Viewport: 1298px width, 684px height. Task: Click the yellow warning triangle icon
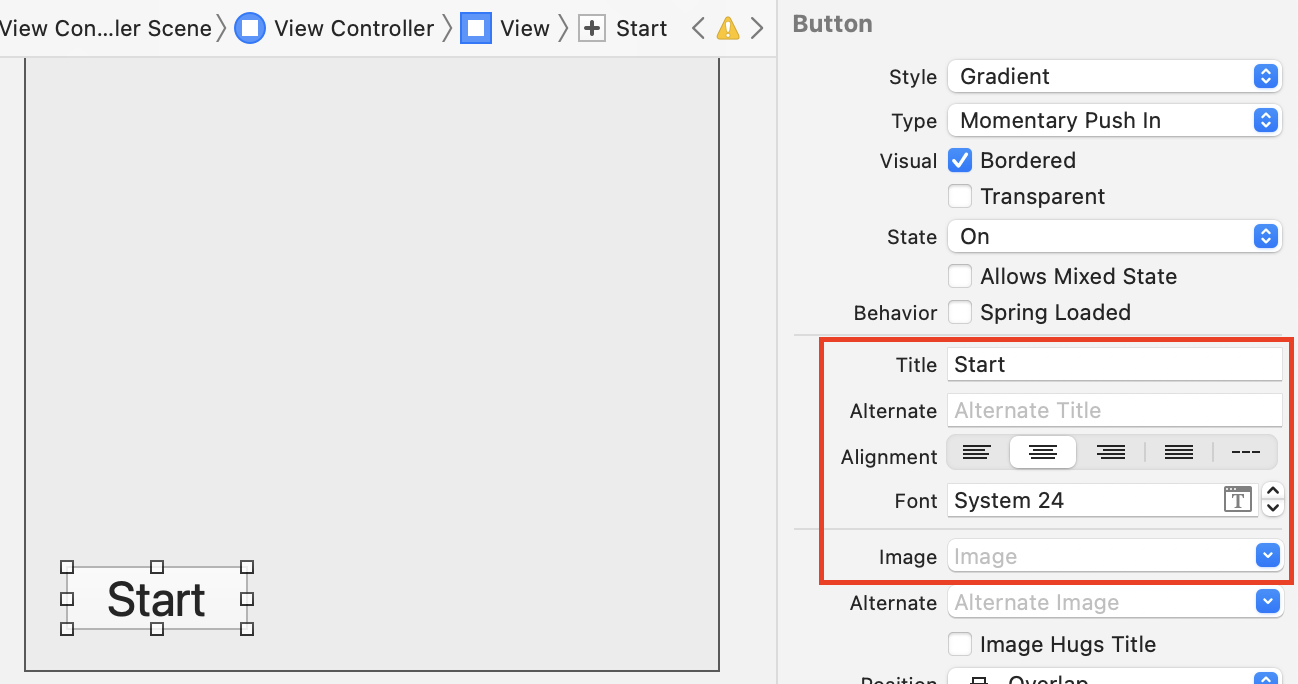pyautogui.click(x=728, y=29)
